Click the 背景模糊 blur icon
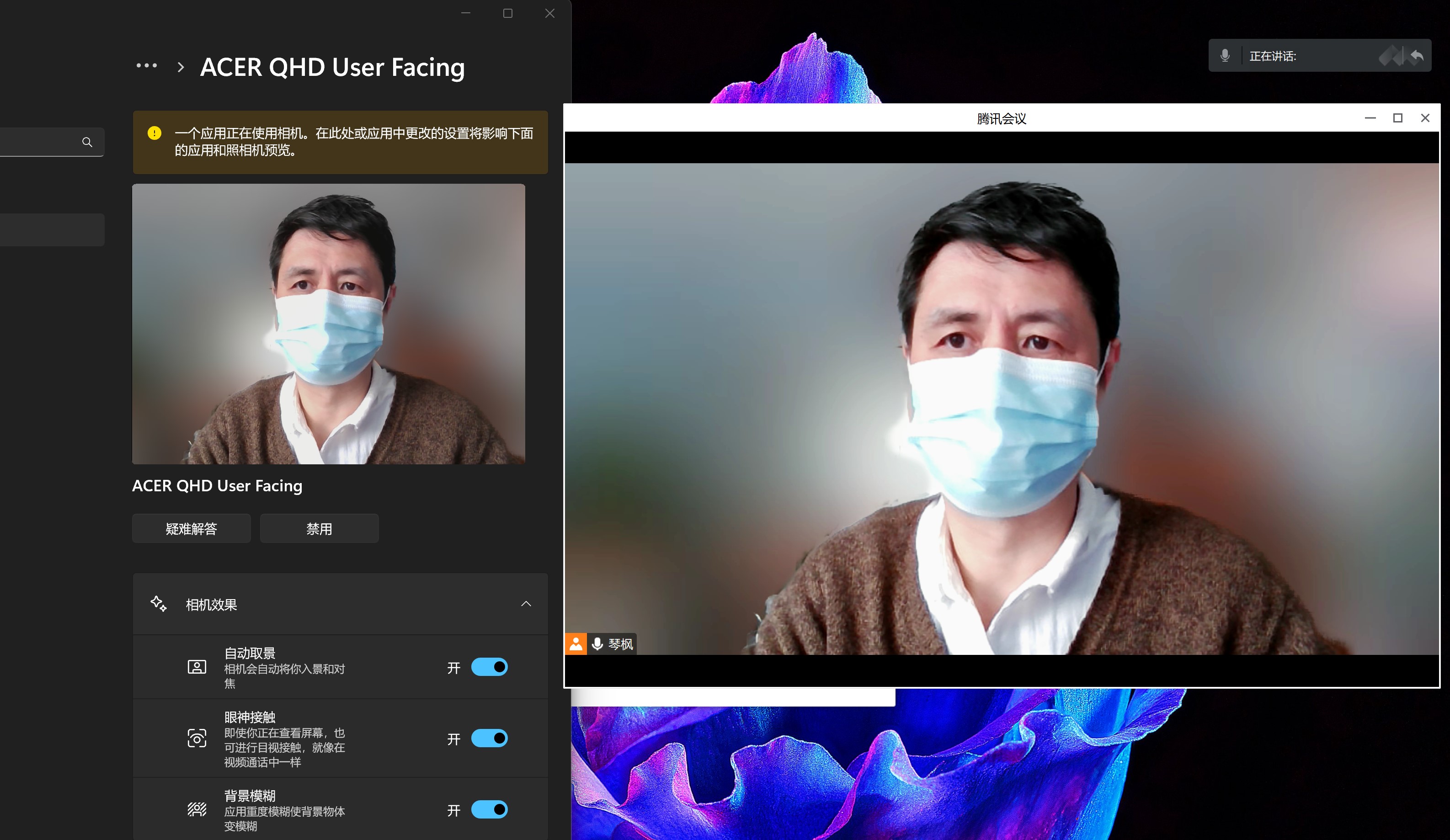This screenshot has height=840, width=1450. tap(197, 809)
